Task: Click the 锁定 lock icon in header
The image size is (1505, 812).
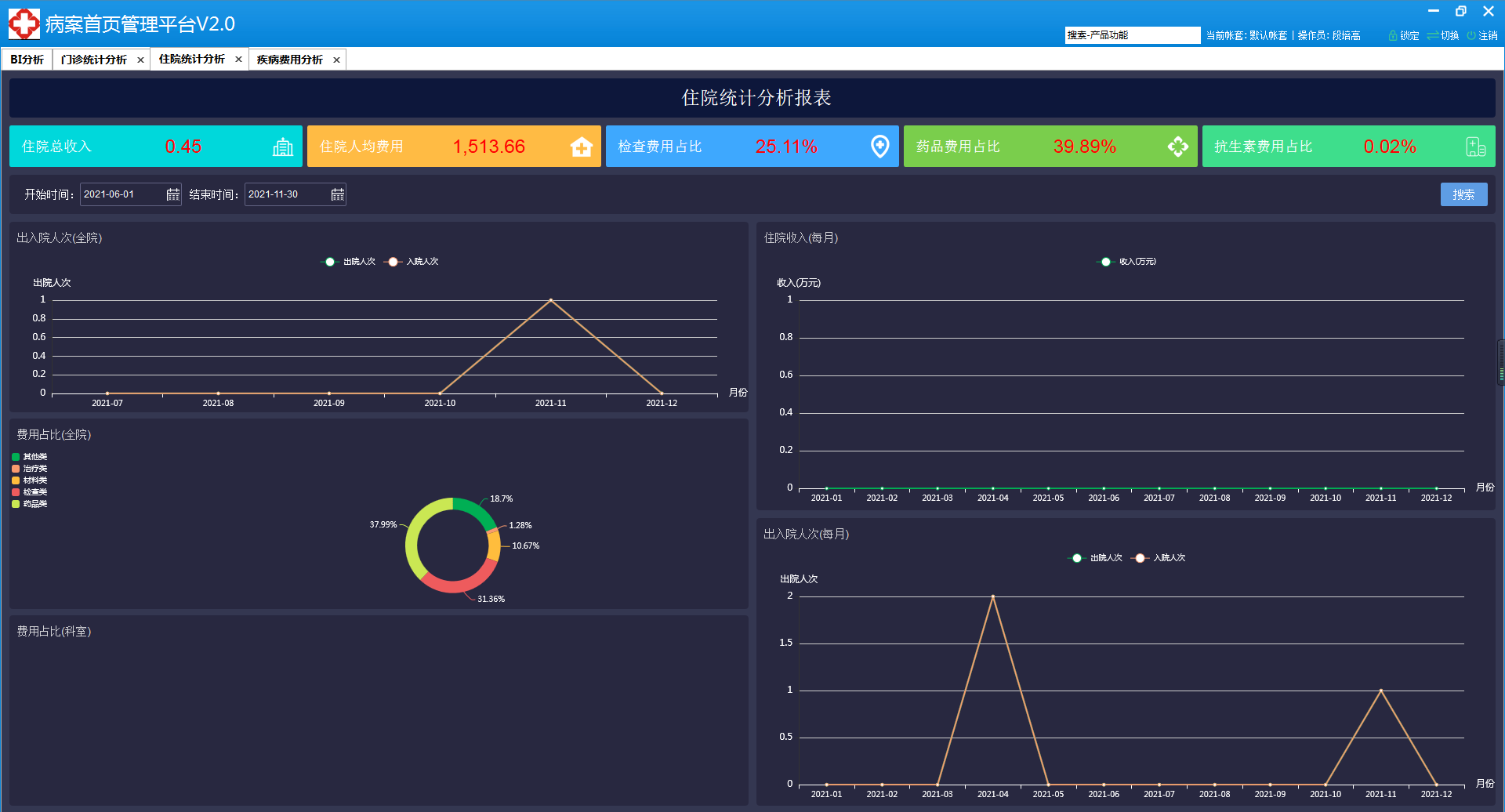Action: 1393,36
